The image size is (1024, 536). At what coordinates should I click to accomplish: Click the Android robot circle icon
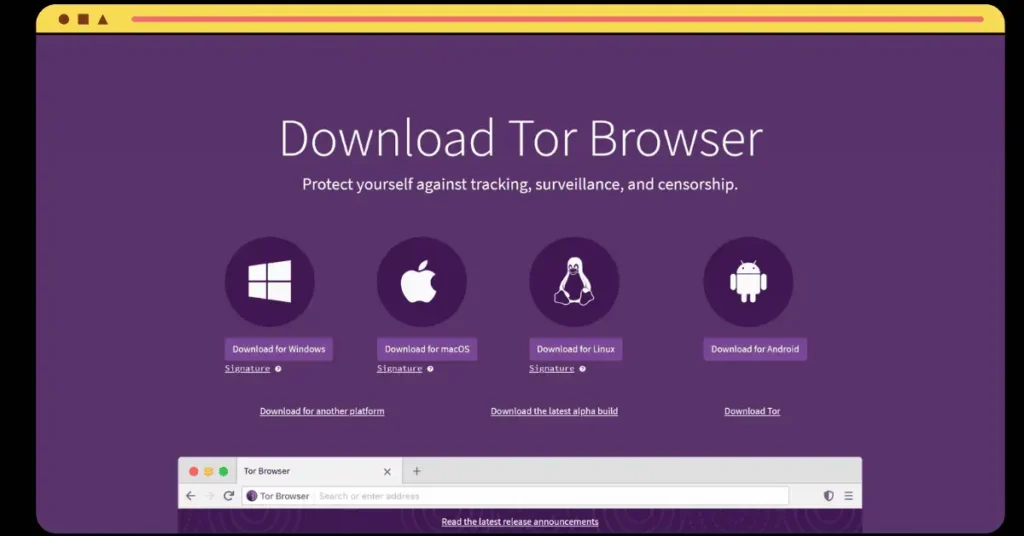pos(748,281)
